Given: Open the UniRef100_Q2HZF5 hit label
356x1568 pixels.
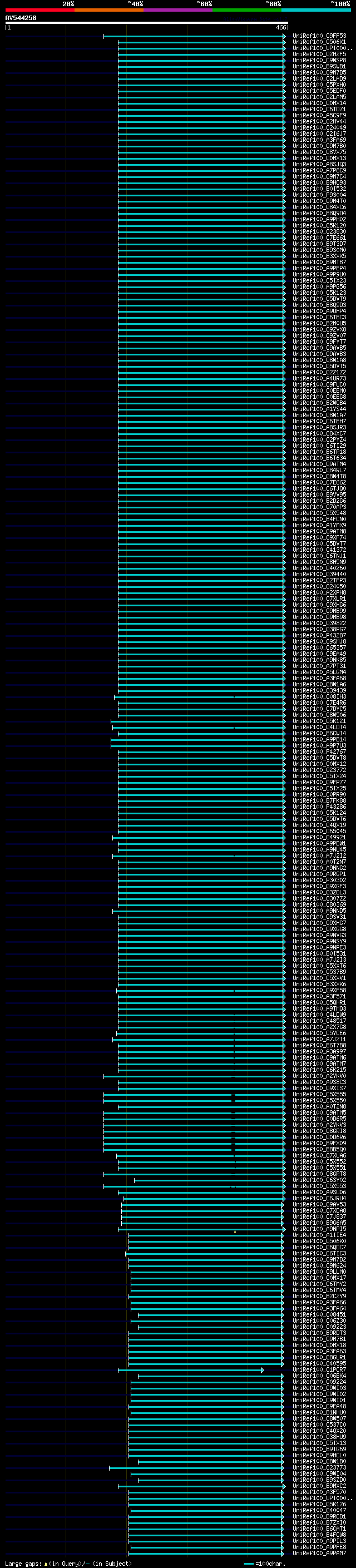Looking at the screenshot, I should pos(319,54).
